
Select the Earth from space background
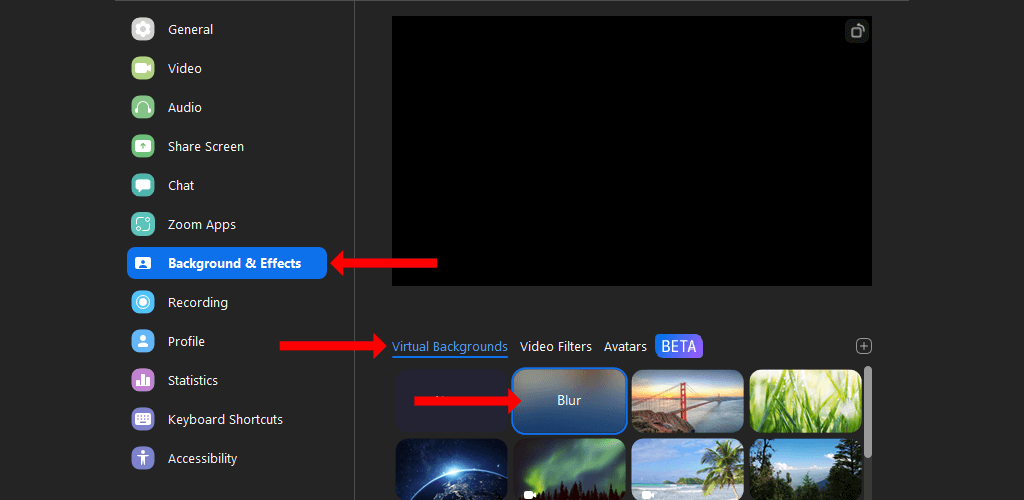[x=451, y=469]
